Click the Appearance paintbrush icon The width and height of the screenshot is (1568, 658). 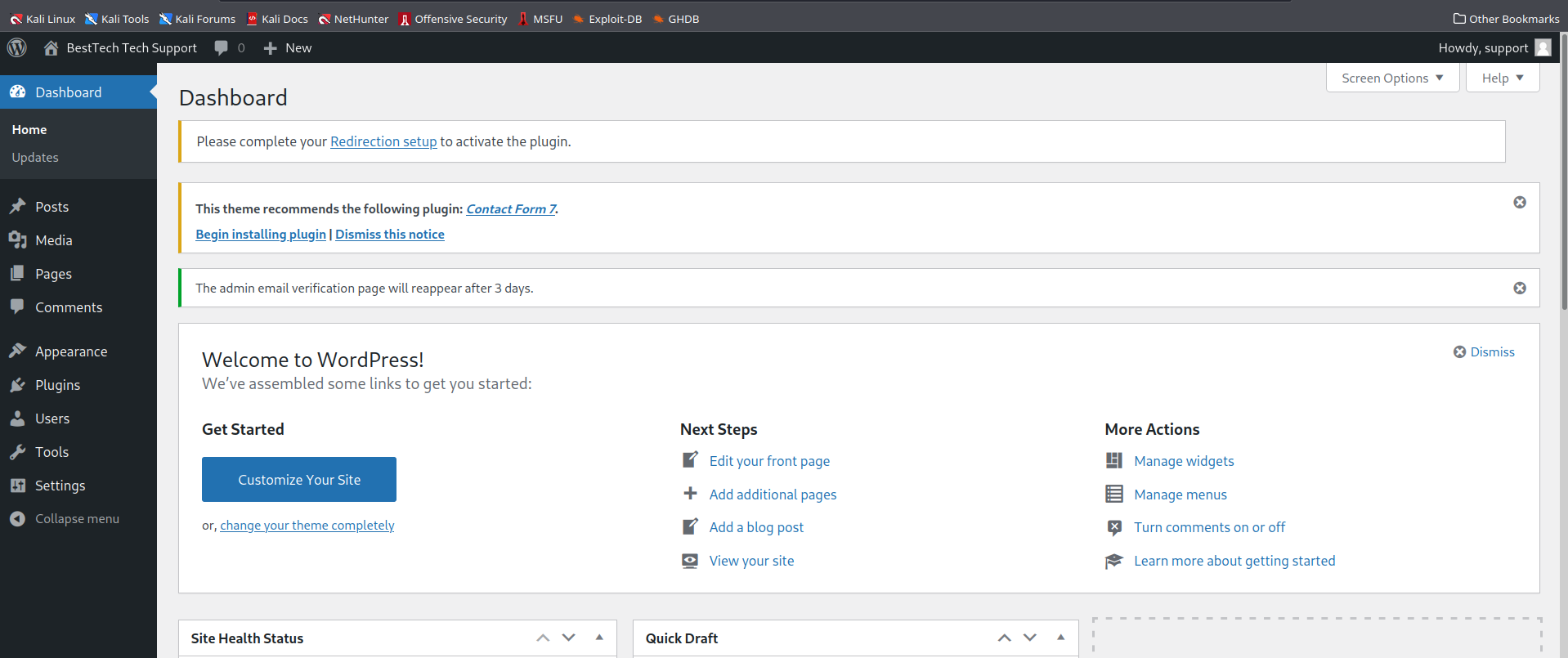click(x=17, y=351)
